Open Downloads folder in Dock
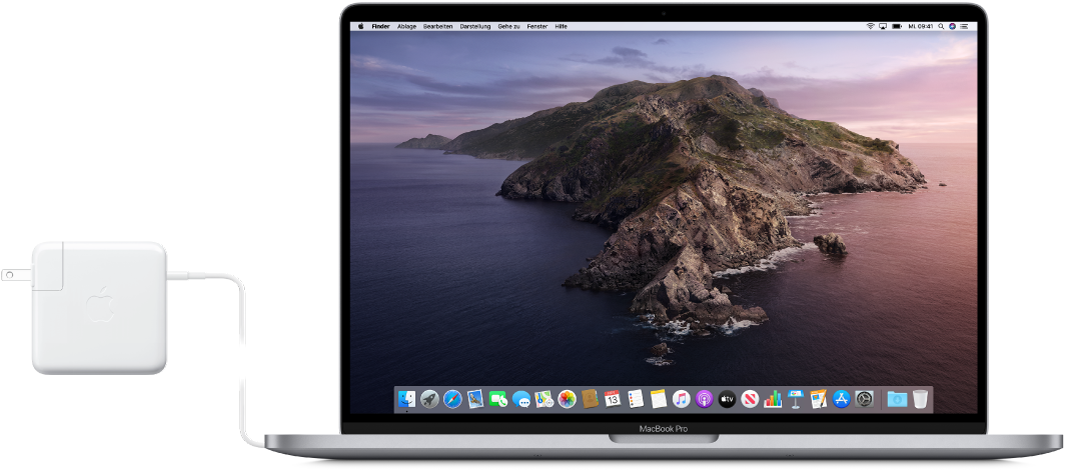 [x=897, y=399]
